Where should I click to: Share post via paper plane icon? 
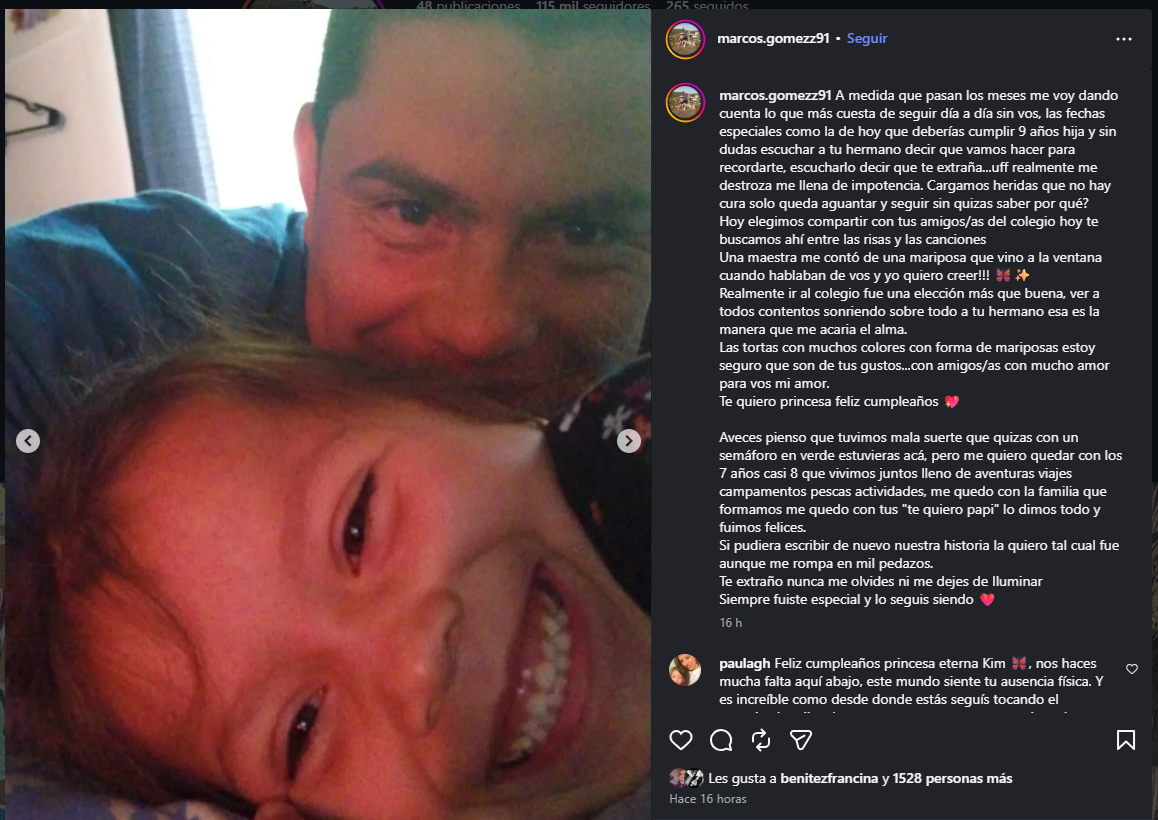[x=801, y=739]
